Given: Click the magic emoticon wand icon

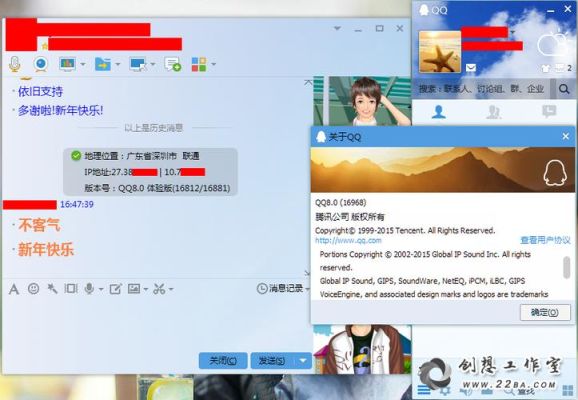Looking at the screenshot, I should (52, 289).
